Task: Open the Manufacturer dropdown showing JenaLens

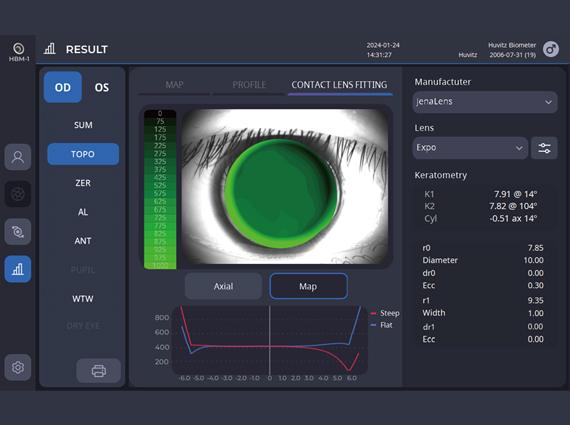Action: [x=485, y=102]
